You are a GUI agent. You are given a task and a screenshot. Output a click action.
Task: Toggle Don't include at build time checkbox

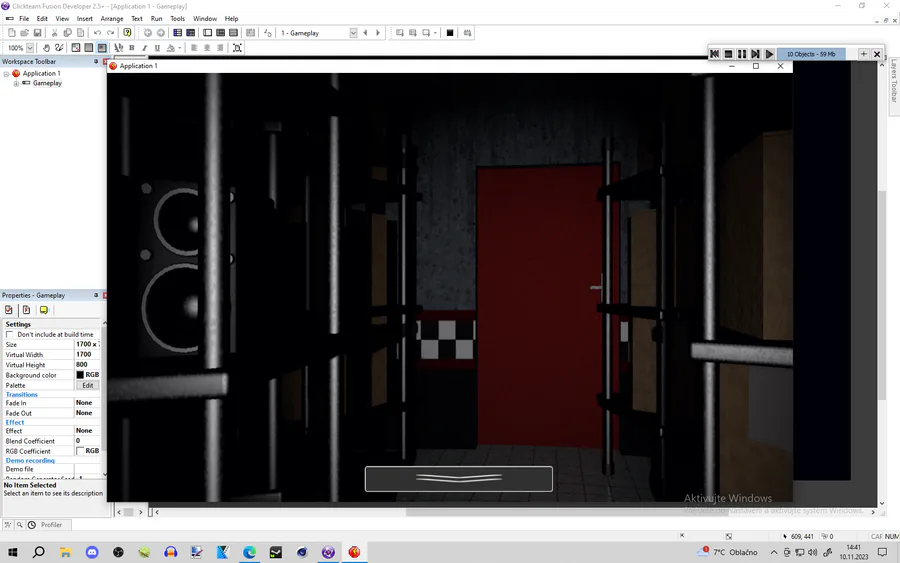pos(9,334)
